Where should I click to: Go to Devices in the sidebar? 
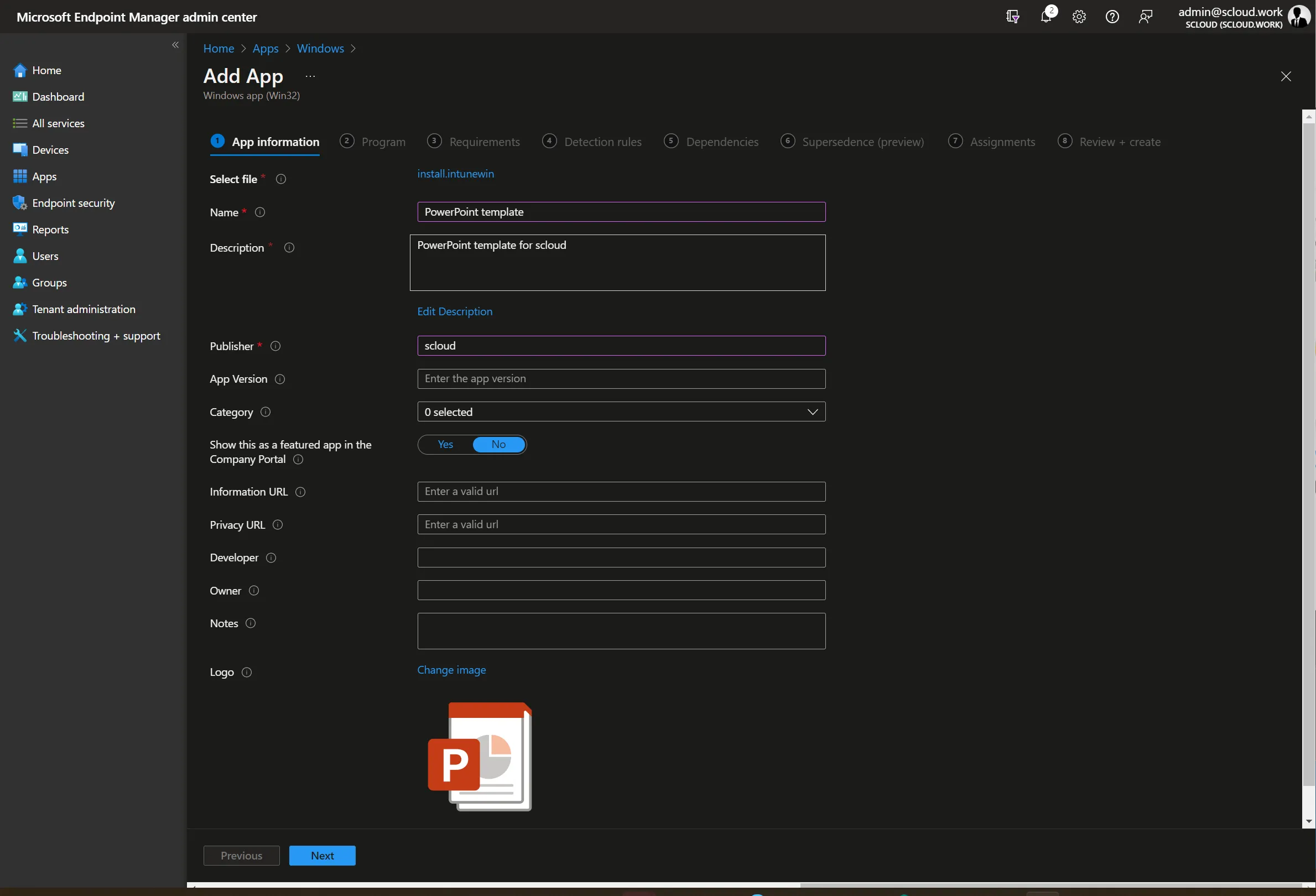40,150
